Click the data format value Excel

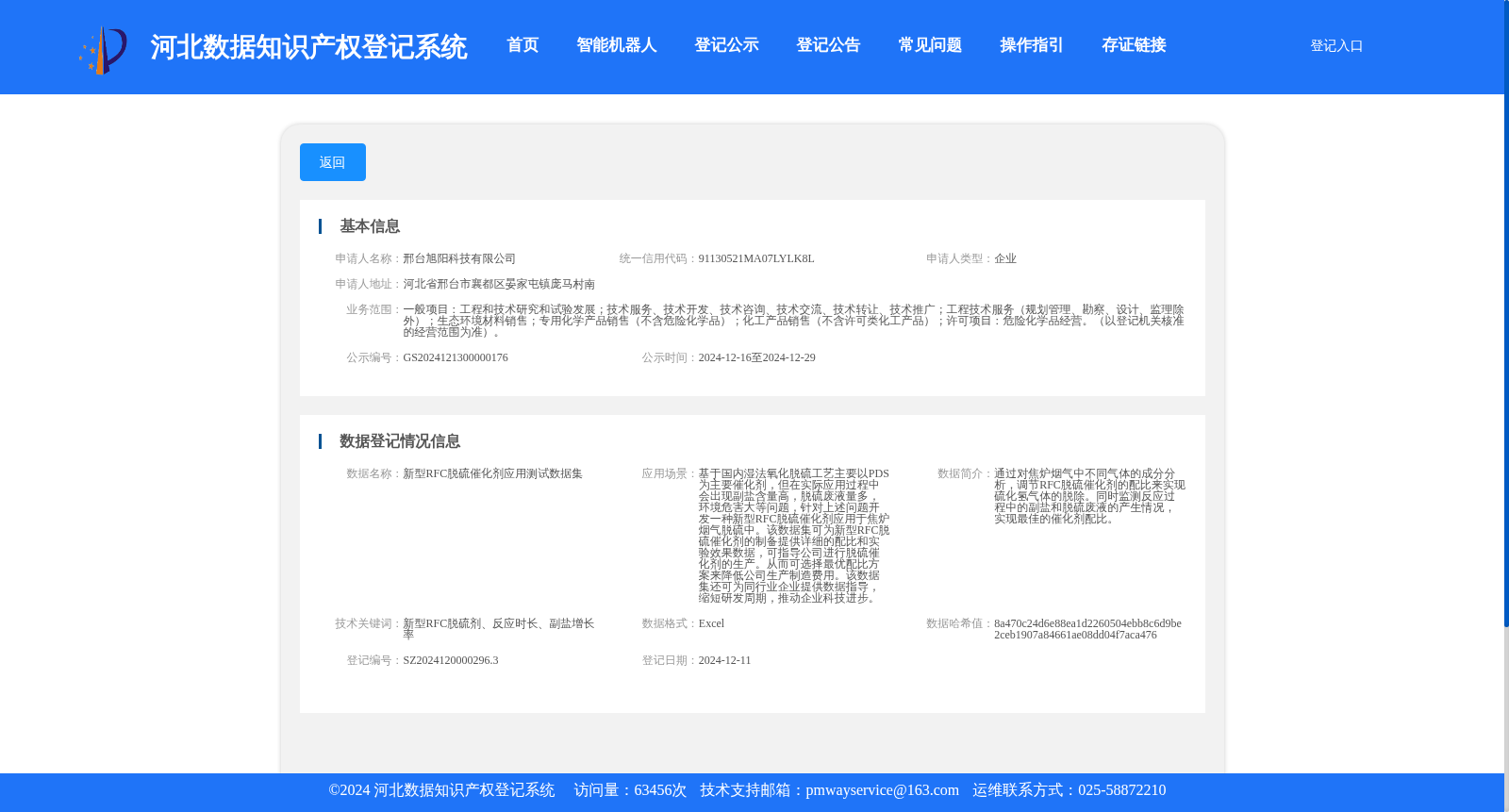(x=711, y=623)
